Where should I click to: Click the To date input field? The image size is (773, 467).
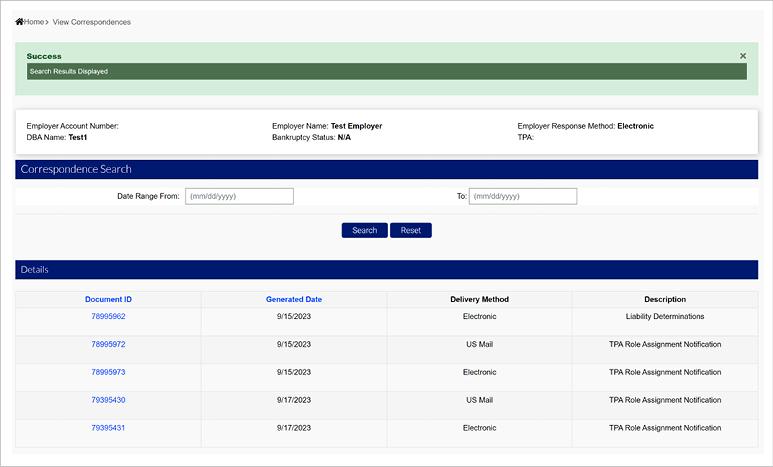[x=523, y=196]
